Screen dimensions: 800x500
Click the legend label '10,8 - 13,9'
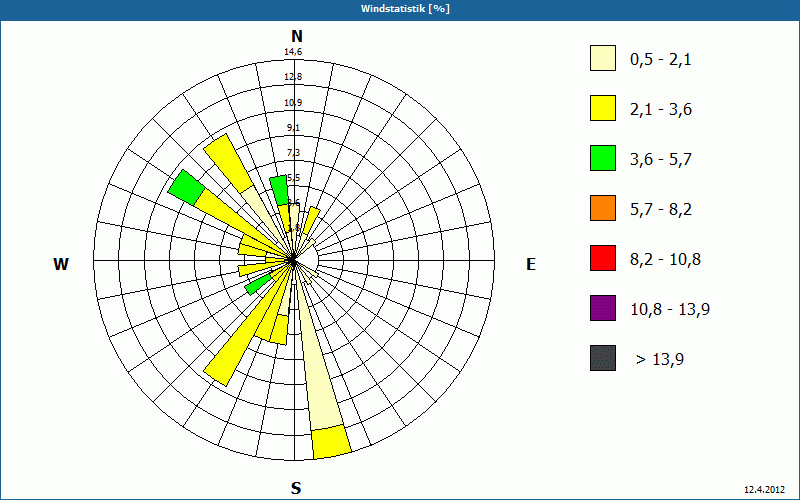tap(670, 310)
